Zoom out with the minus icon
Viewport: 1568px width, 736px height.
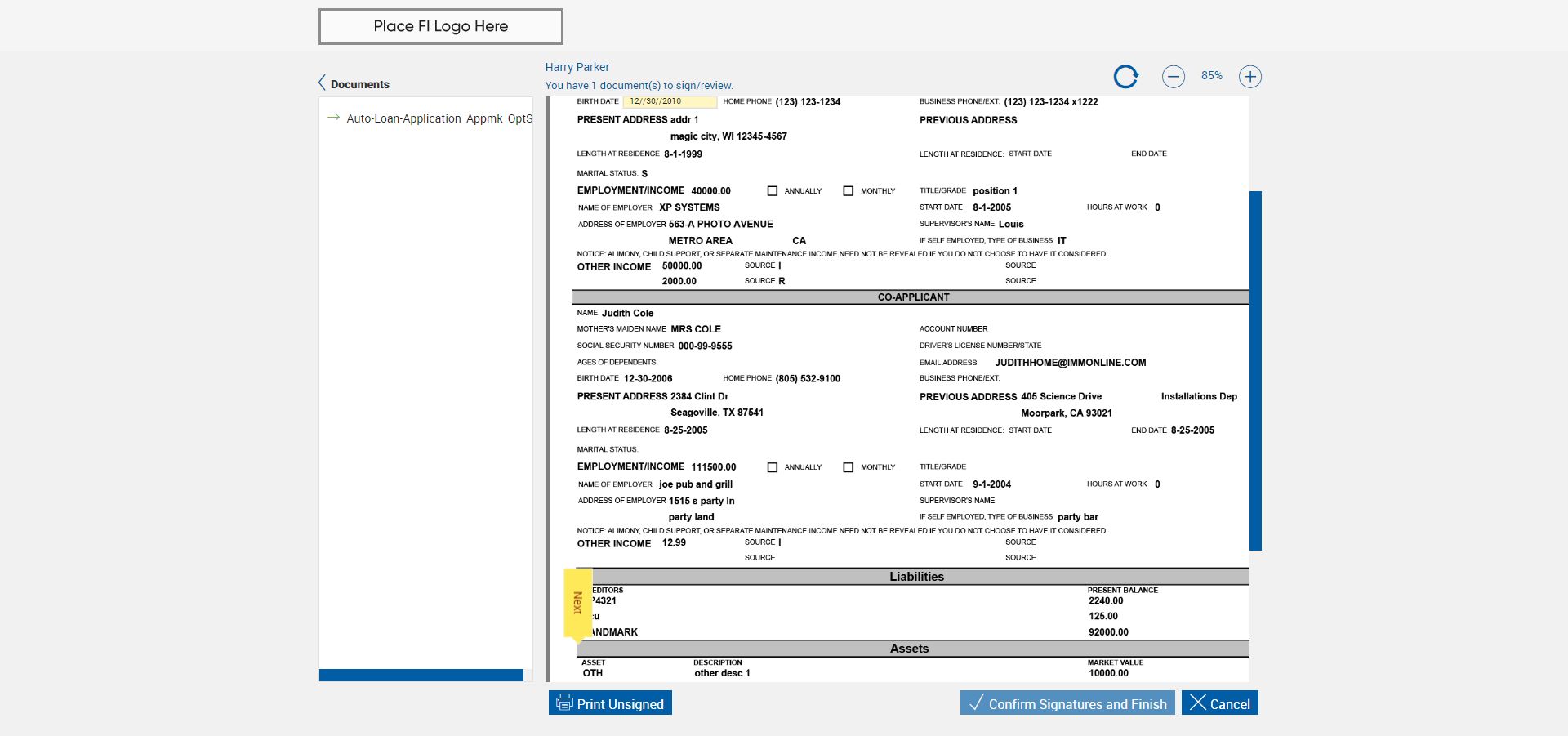pos(1174,77)
